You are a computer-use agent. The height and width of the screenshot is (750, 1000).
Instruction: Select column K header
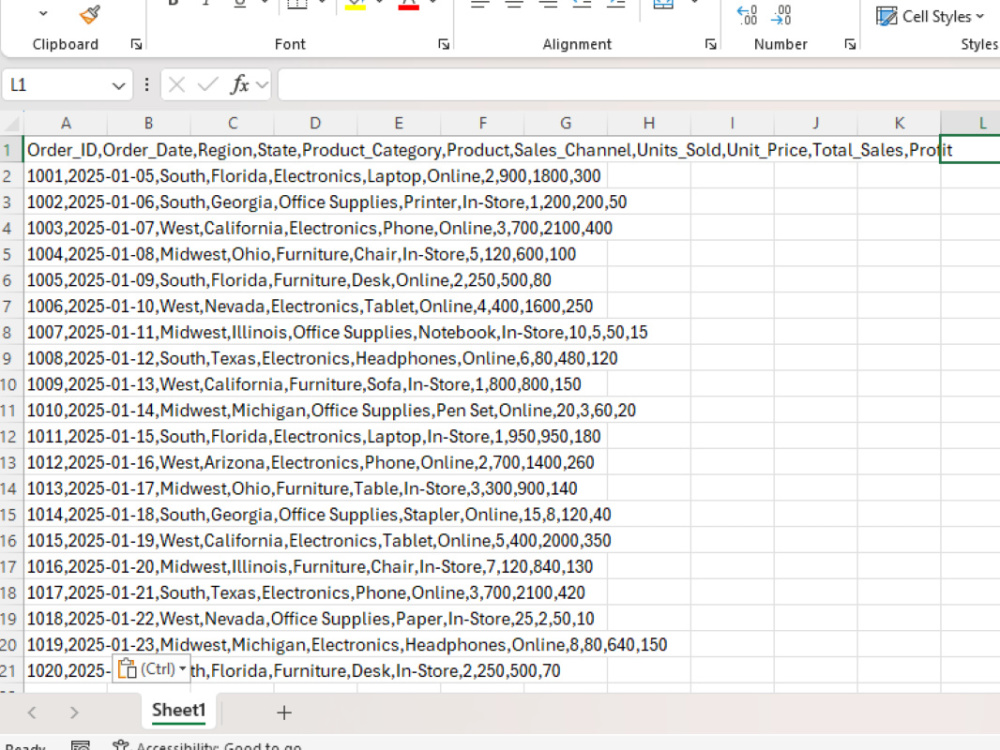899,122
